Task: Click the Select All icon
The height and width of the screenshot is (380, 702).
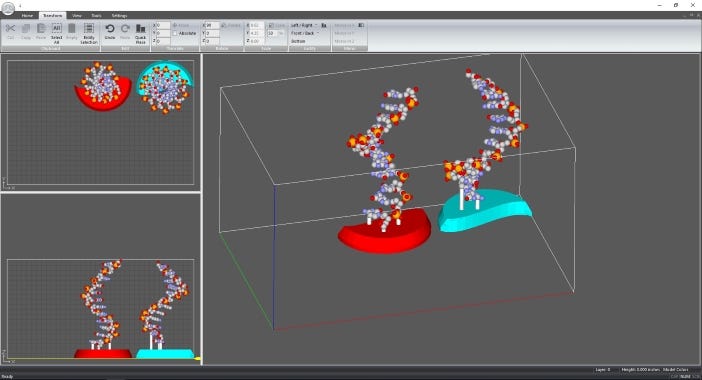Action: point(56,29)
